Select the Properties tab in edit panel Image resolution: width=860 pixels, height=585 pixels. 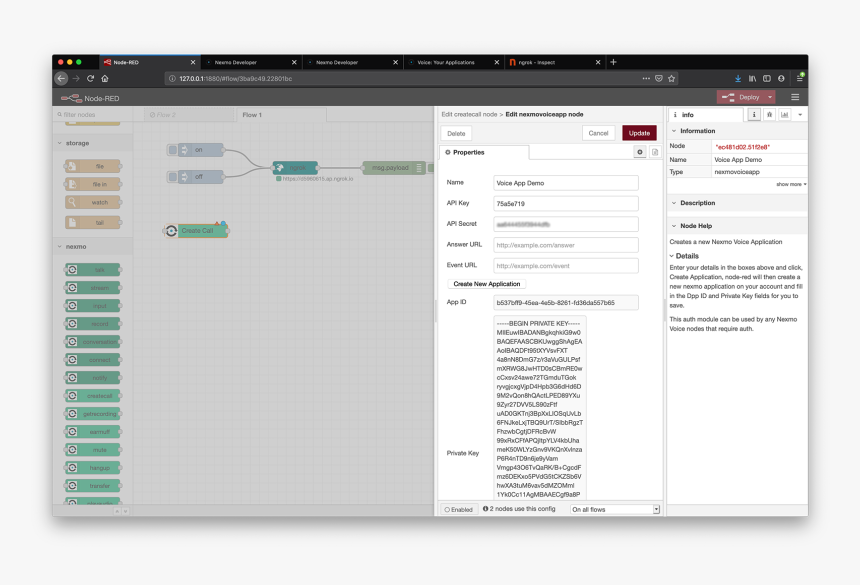click(484, 152)
